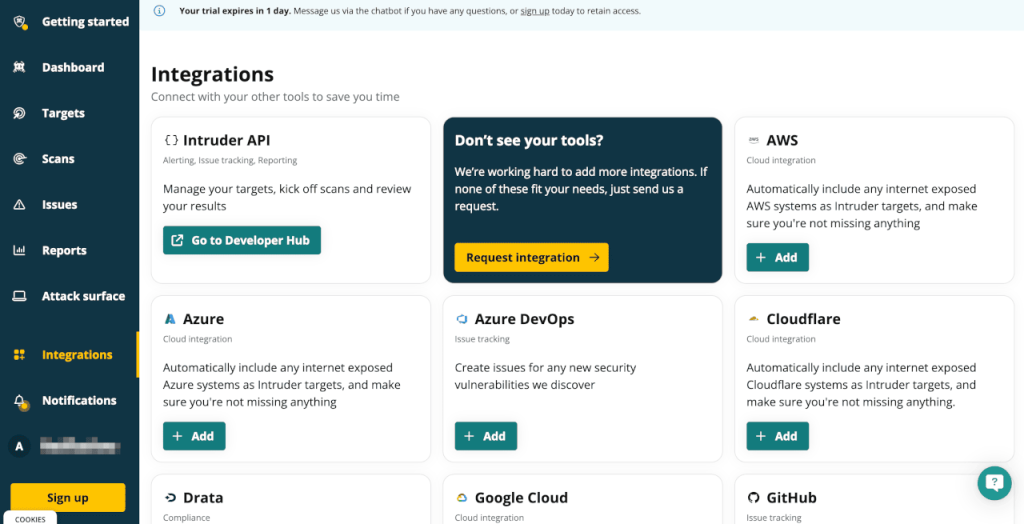The image size is (1024, 524).
Task: Click the Scans radar icon
Action: coord(20,159)
